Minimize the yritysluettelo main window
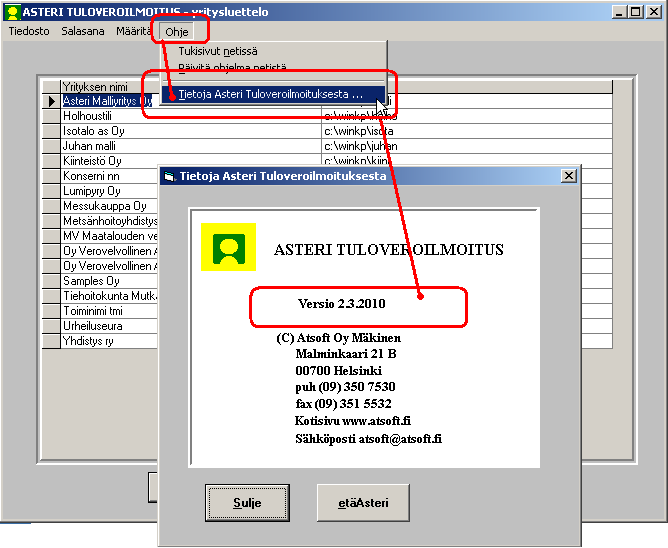The width and height of the screenshot is (668, 548). point(619,12)
